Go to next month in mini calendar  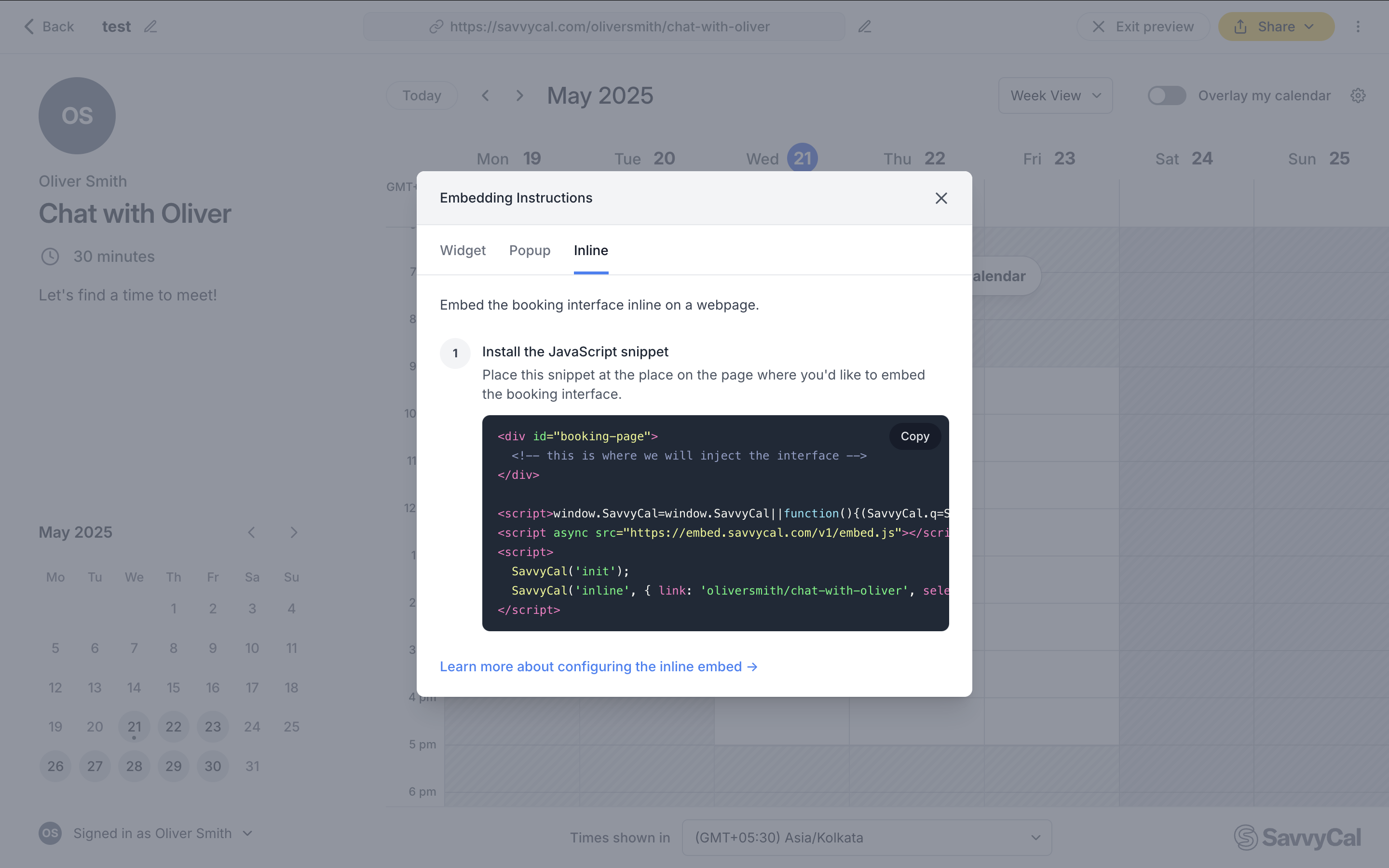click(294, 532)
